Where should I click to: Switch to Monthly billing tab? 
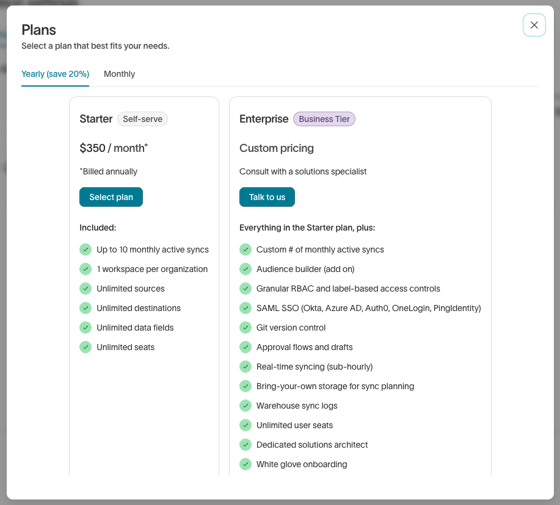tap(119, 74)
